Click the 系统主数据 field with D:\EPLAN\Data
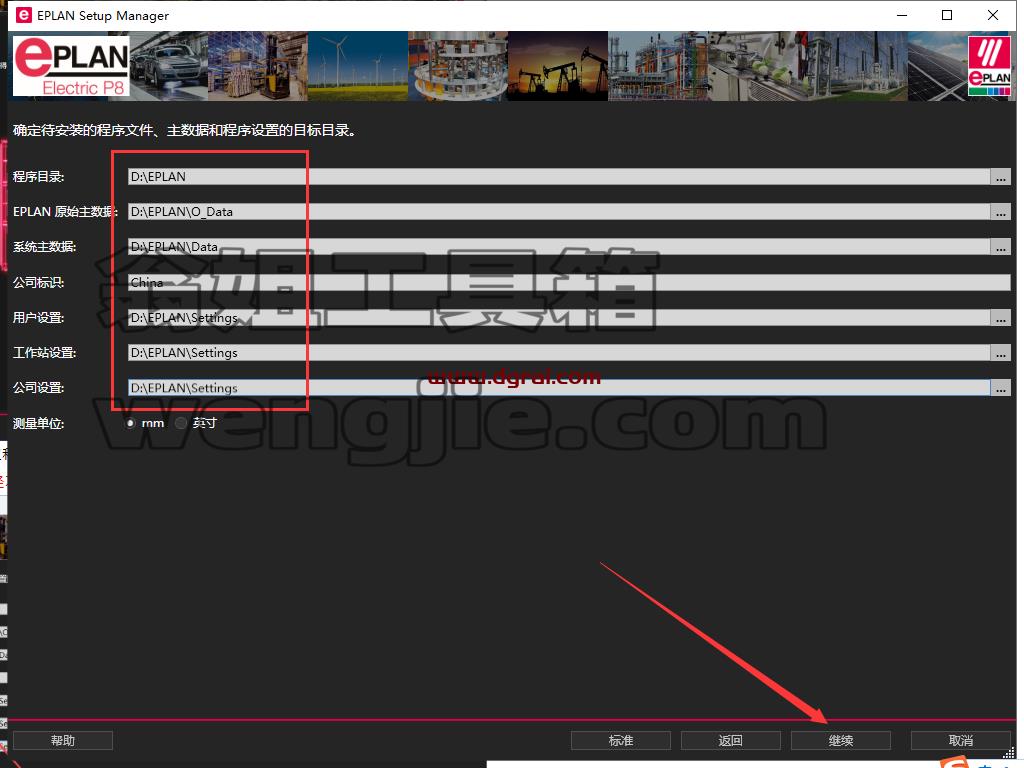Viewport: 1024px width, 768px height. 559,247
